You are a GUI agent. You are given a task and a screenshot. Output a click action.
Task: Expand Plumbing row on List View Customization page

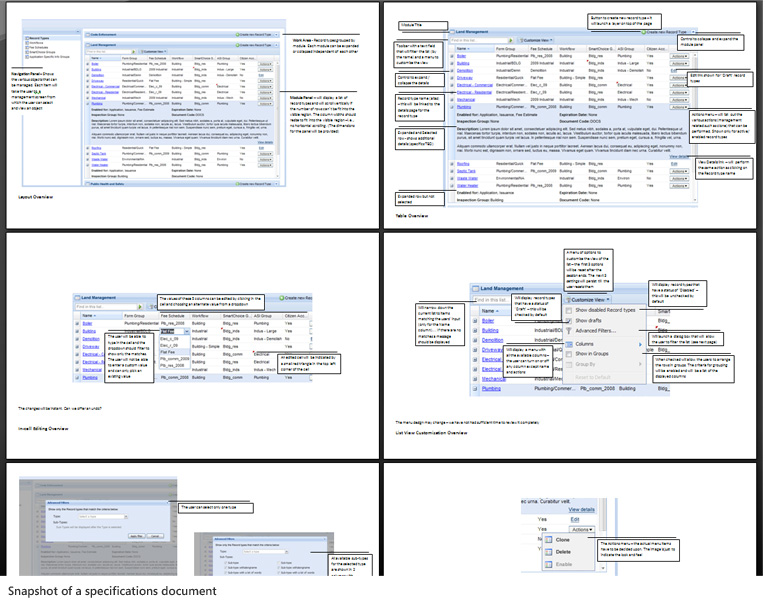(475, 389)
